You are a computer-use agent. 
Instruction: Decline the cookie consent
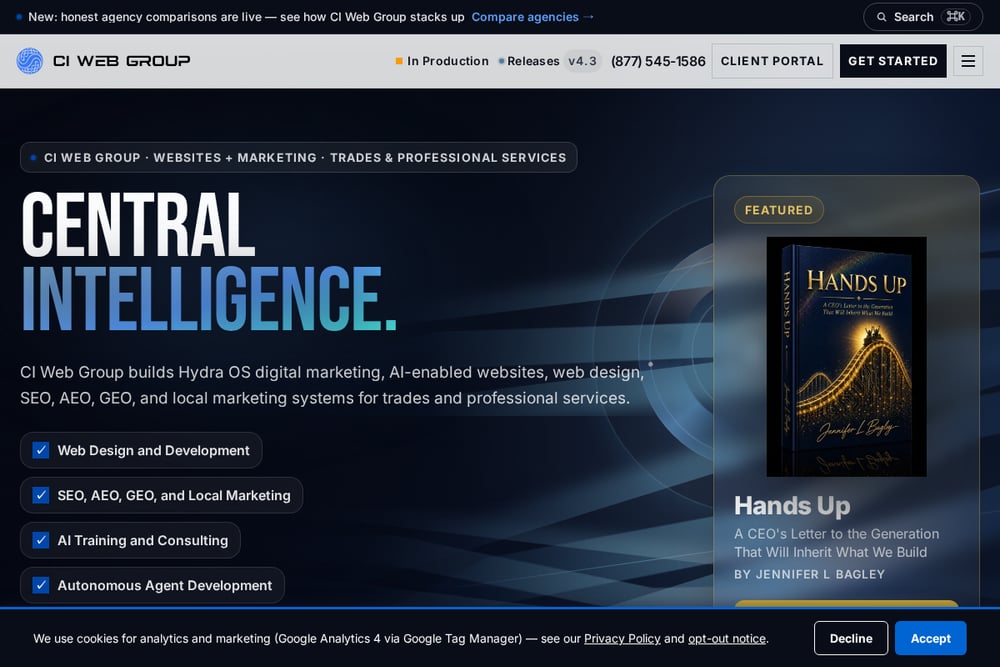pyautogui.click(x=851, y=638)
